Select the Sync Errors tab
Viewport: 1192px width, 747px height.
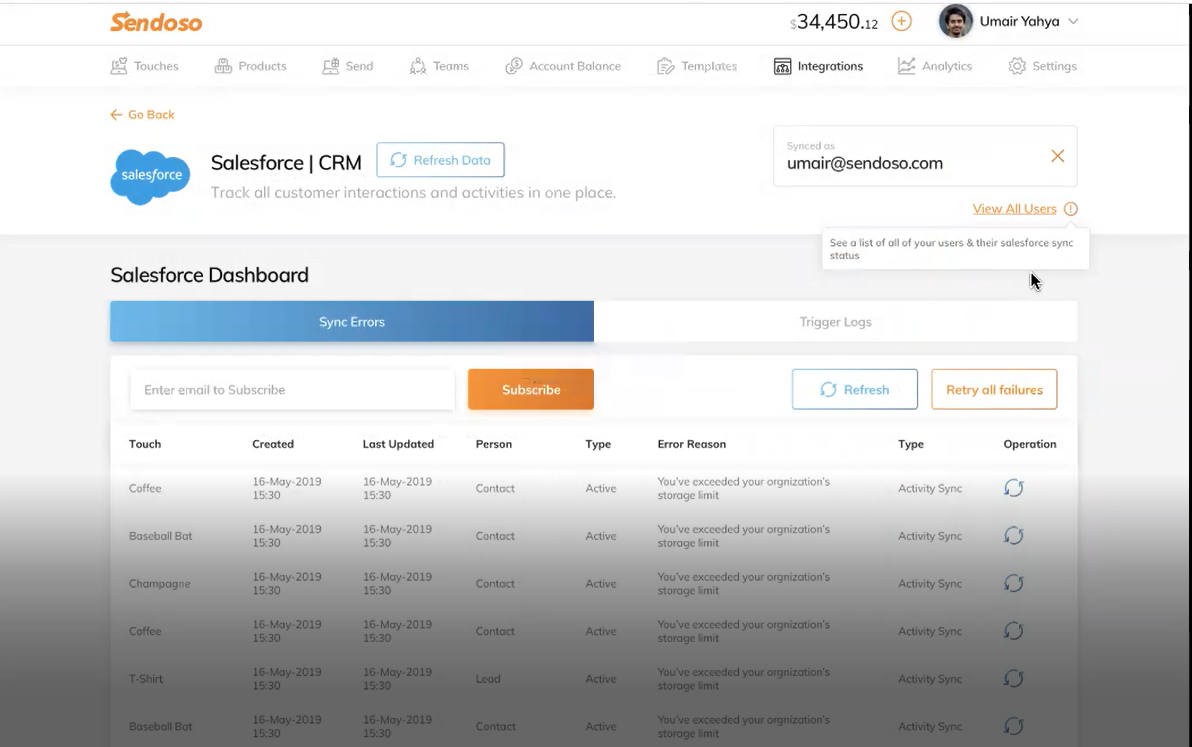(352, 321)
